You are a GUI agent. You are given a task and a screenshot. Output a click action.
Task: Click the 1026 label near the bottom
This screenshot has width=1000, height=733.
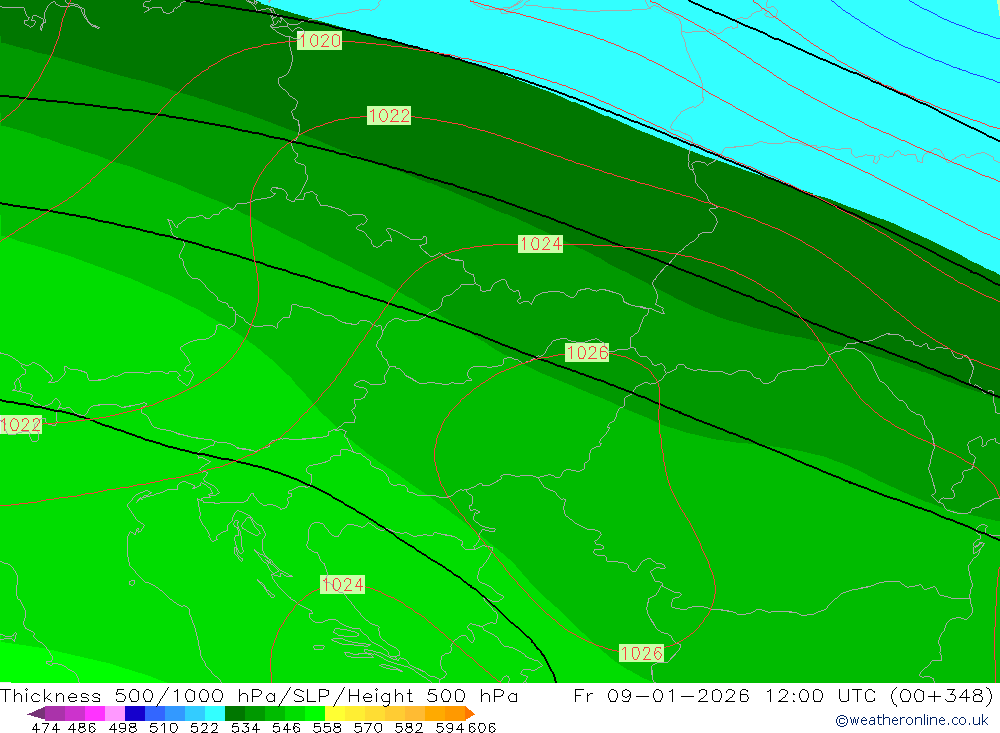642,653
